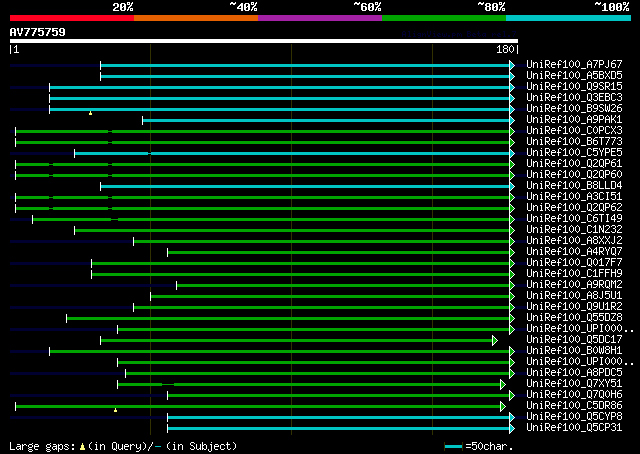Click the UniRef100_Q9U1R2 subject name
This screenshot has width=640, height=454.
point(574,307)
